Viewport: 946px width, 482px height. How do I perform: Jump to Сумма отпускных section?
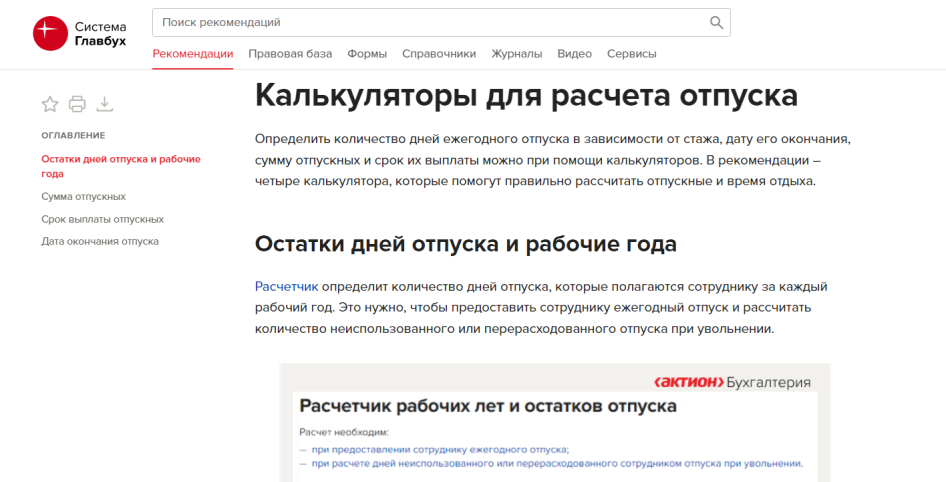[x=83, y=197]
